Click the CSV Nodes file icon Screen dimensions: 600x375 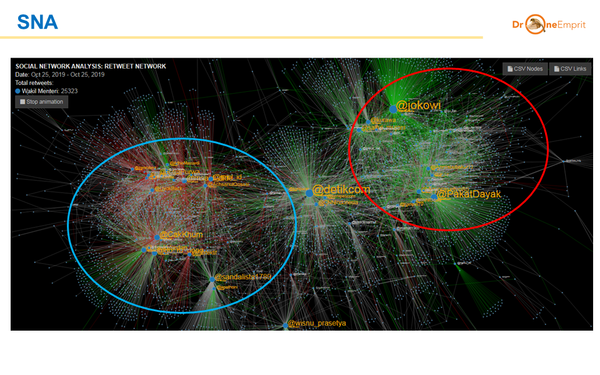tap(510, 69)
